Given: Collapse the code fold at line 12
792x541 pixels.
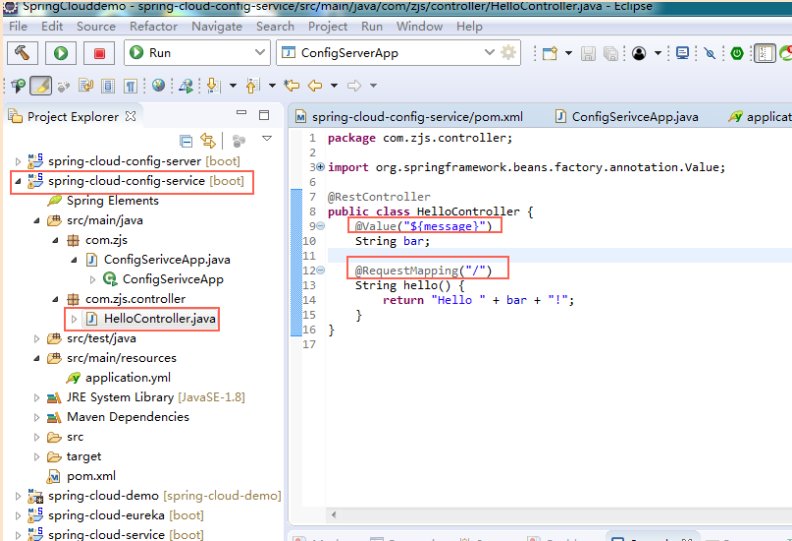Looking at the screenshot, I should pyautogui.click(x=320, y=271).
